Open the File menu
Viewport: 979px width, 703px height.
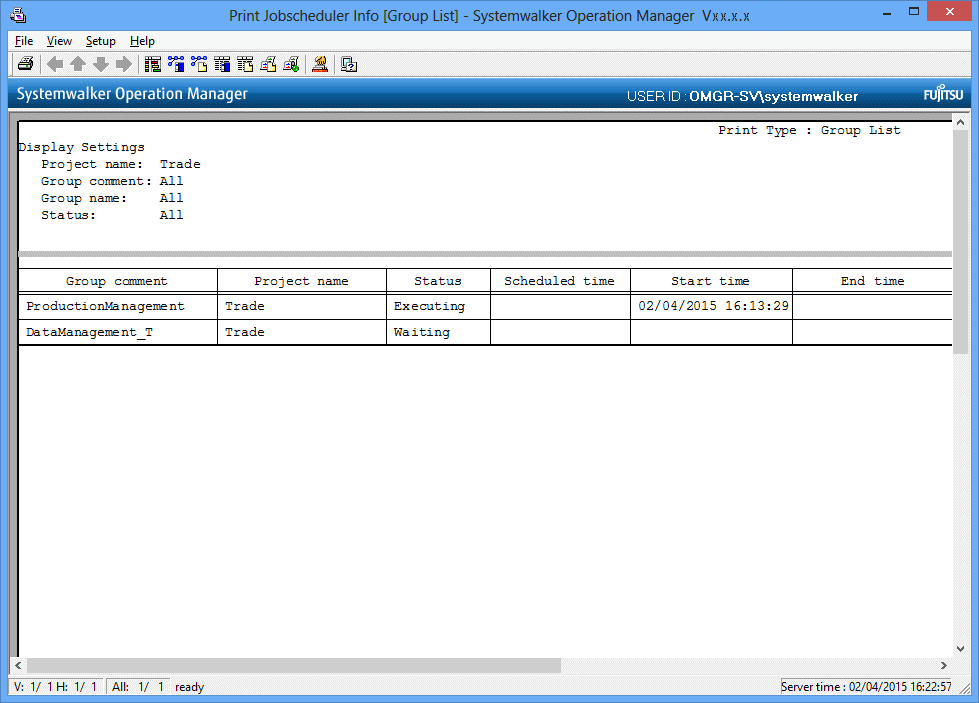[x=24, y=41]
